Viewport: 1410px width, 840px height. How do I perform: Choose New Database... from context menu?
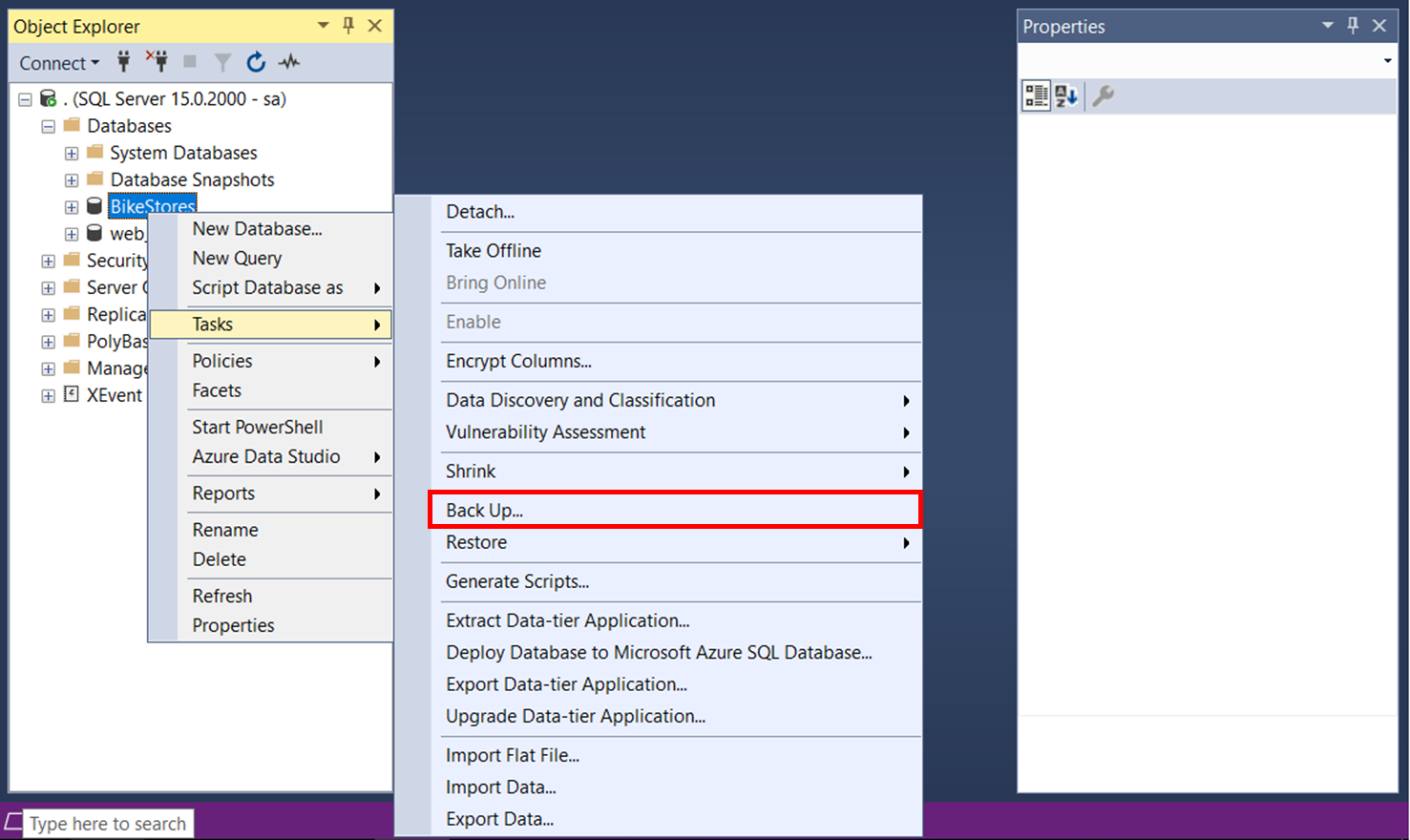tap(271, 228)
